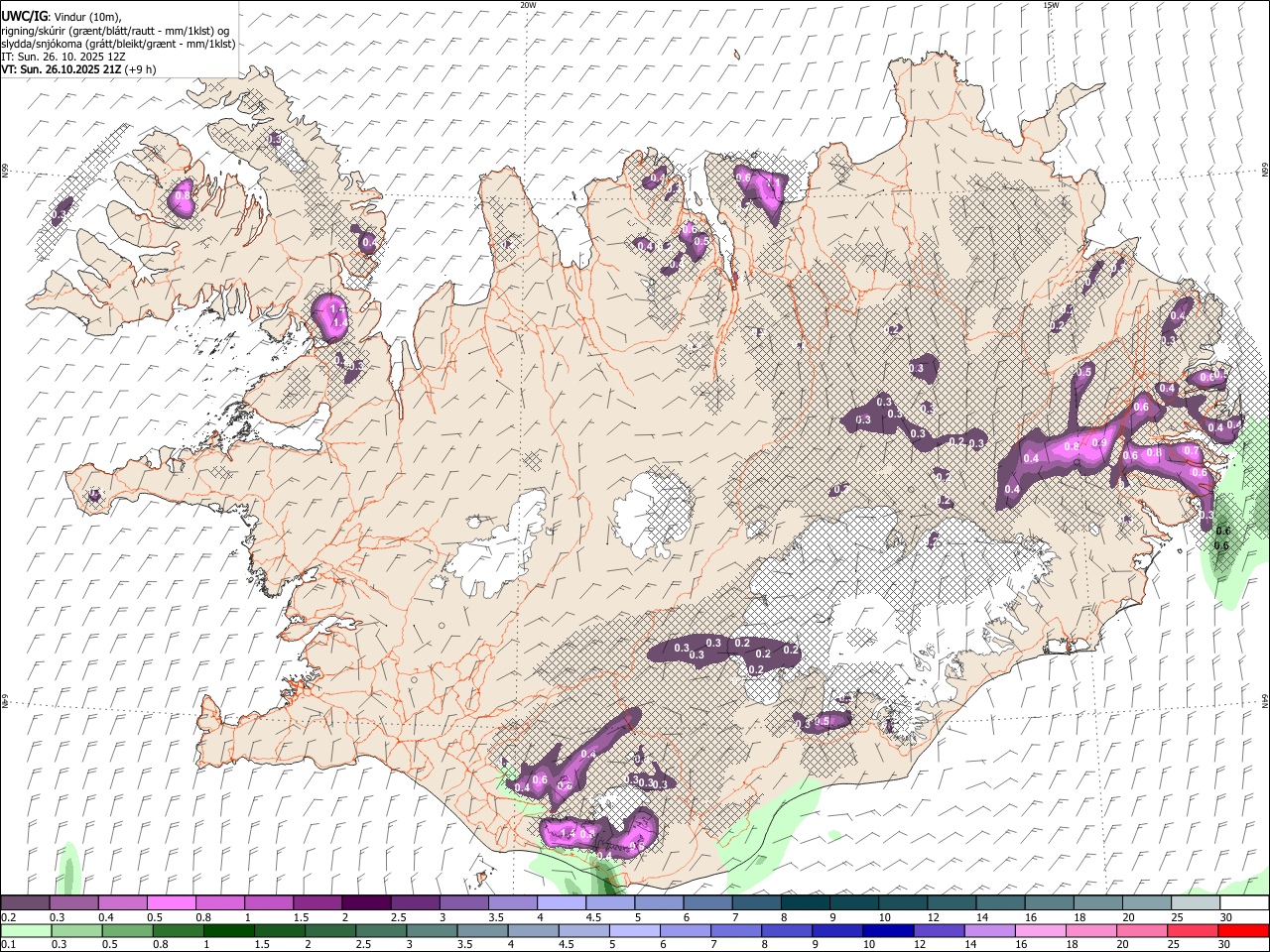Select upper scale swatch between 10 and 12
The image size is (1270, 952).
pos(903,903)
